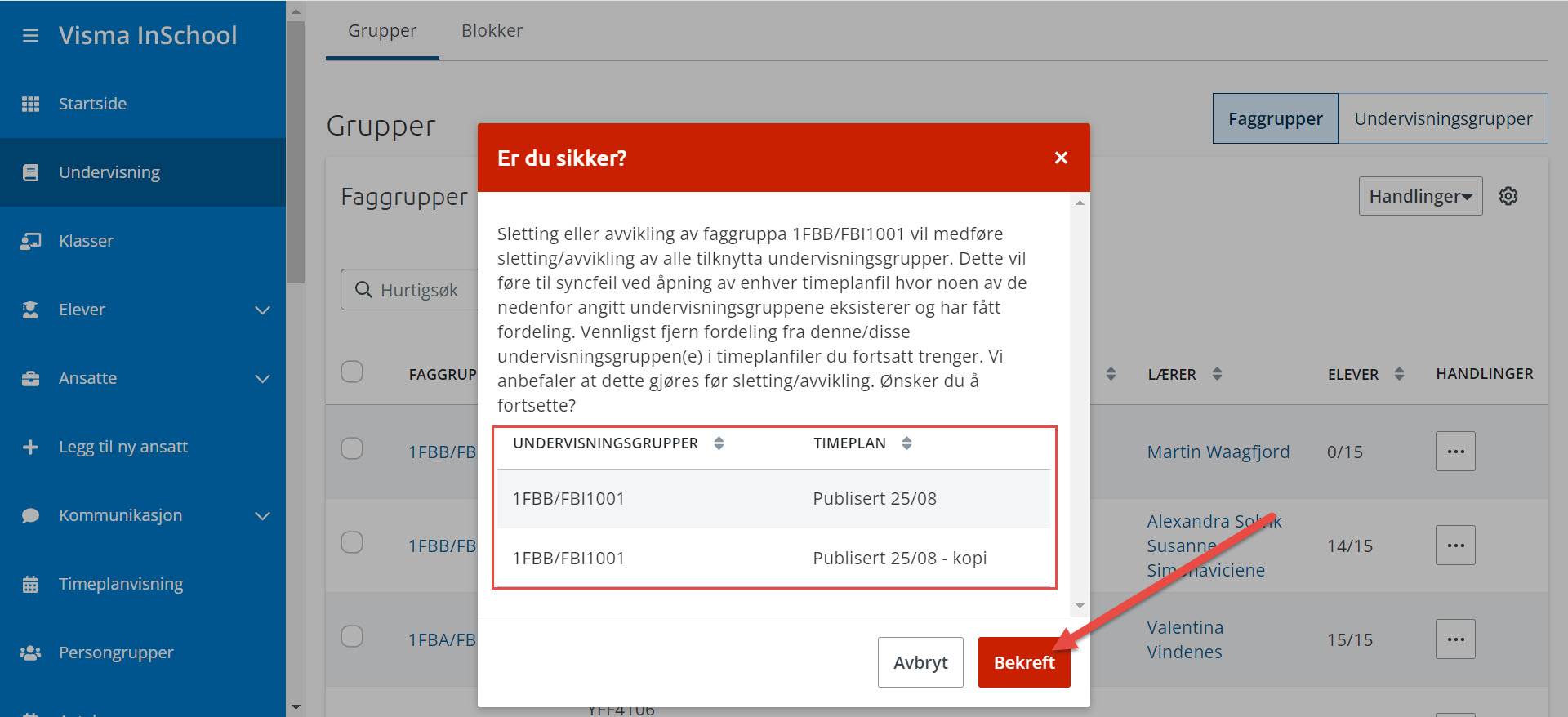Select checkbox for the 14/15 elever row
Screen dimensions: 1568x717
pos(352,542)
